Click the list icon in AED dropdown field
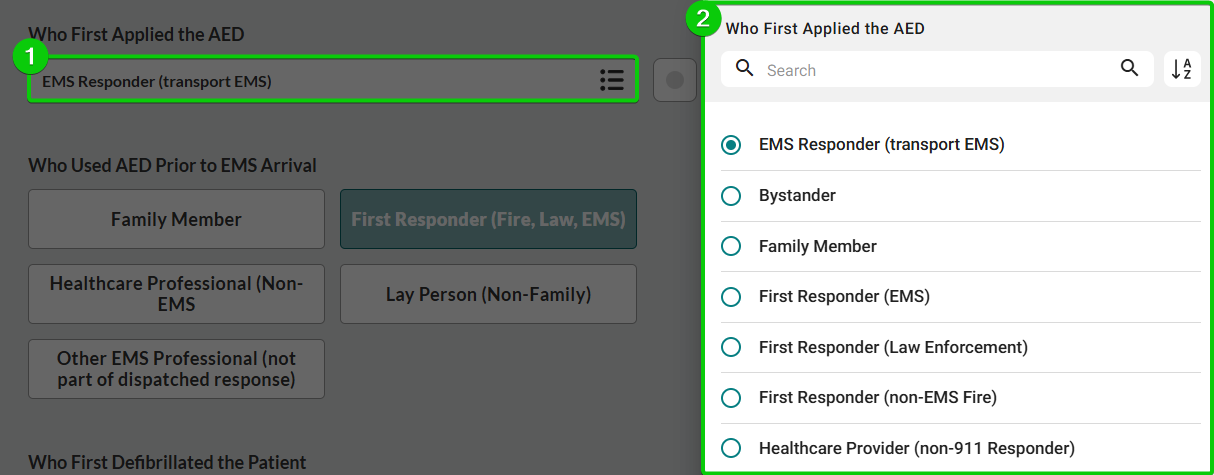The width and height of the screenshot is (1214, 475). [611, 81]
